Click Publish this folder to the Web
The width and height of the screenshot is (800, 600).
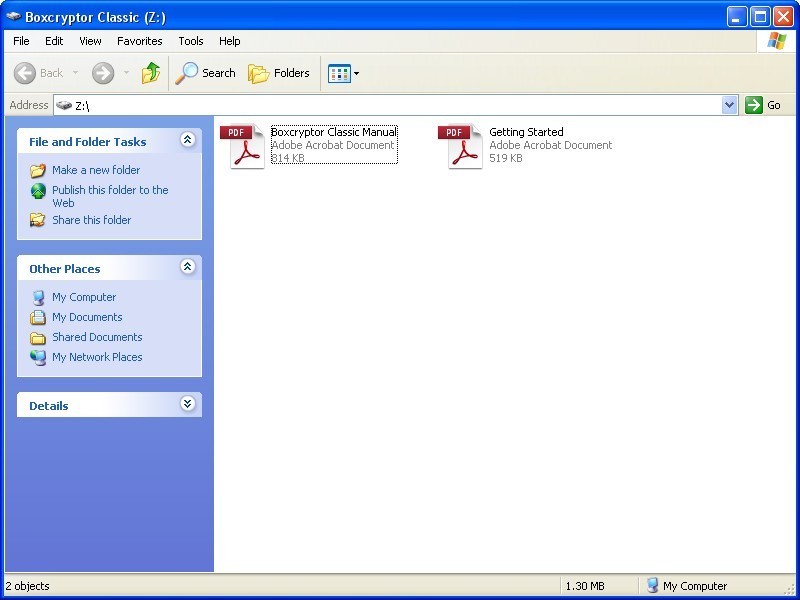coord(110,196)
